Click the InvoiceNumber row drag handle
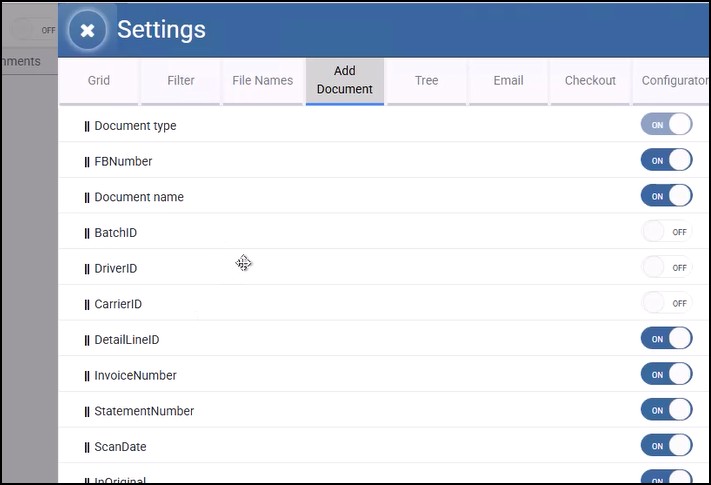Image resolution: width=711 pixels, height=485 pixels. click(87, 376)
